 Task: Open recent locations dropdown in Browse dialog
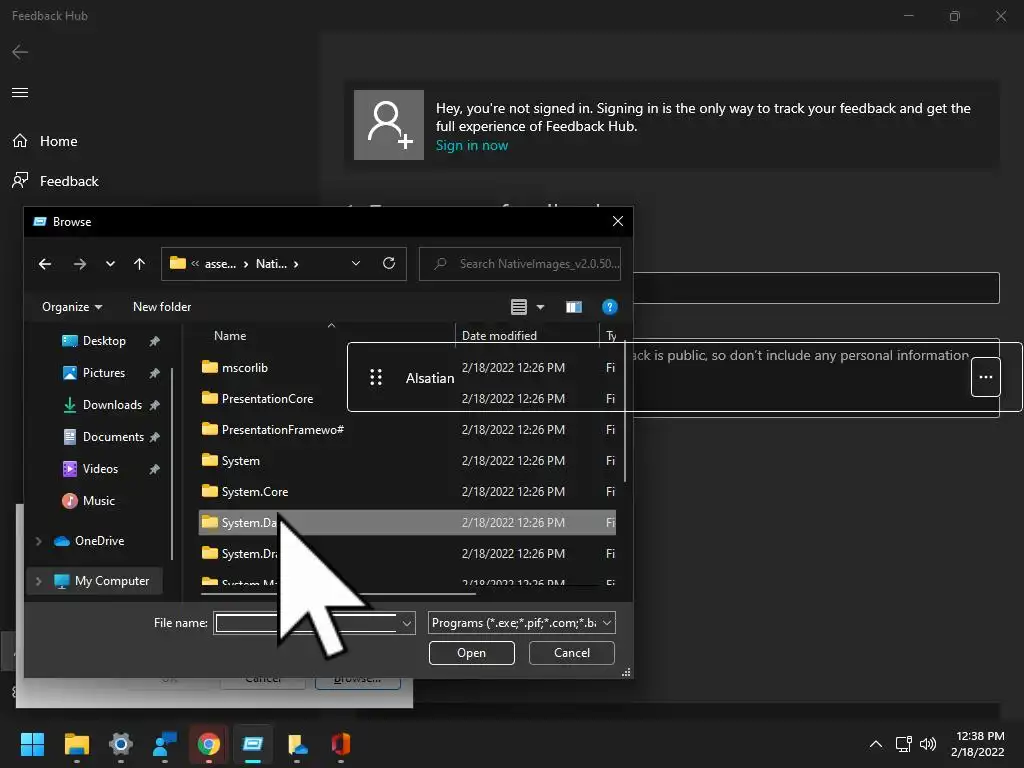click(110, 264)
